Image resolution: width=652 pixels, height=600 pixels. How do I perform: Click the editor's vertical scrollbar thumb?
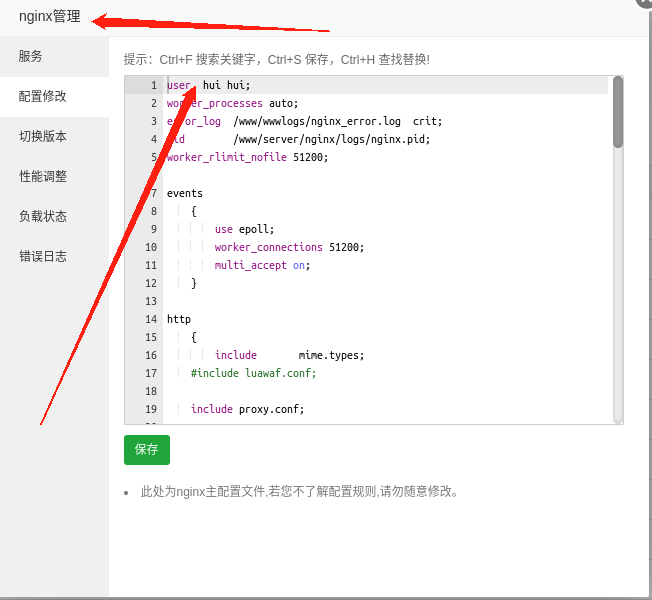point(618,112)
